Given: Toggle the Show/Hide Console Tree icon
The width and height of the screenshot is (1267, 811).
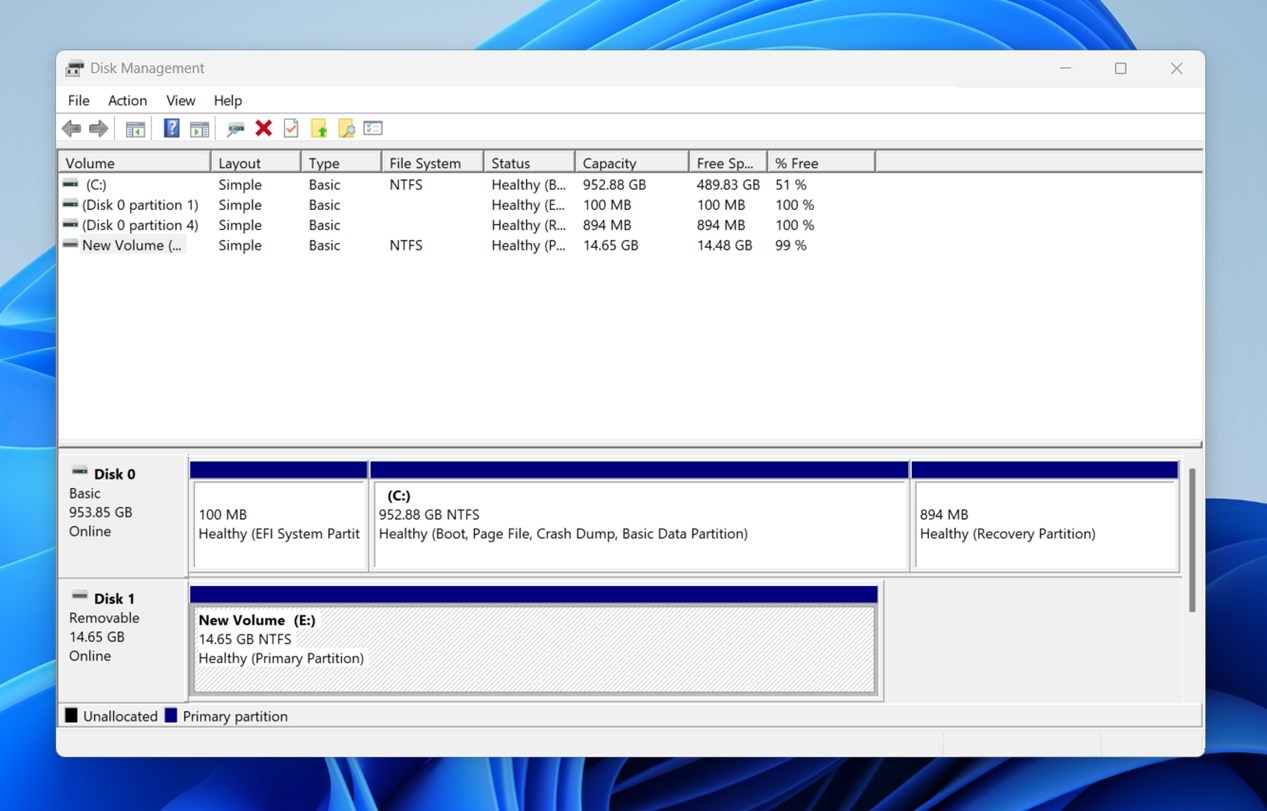Looking at the screenshot, I should click(134, 128).
